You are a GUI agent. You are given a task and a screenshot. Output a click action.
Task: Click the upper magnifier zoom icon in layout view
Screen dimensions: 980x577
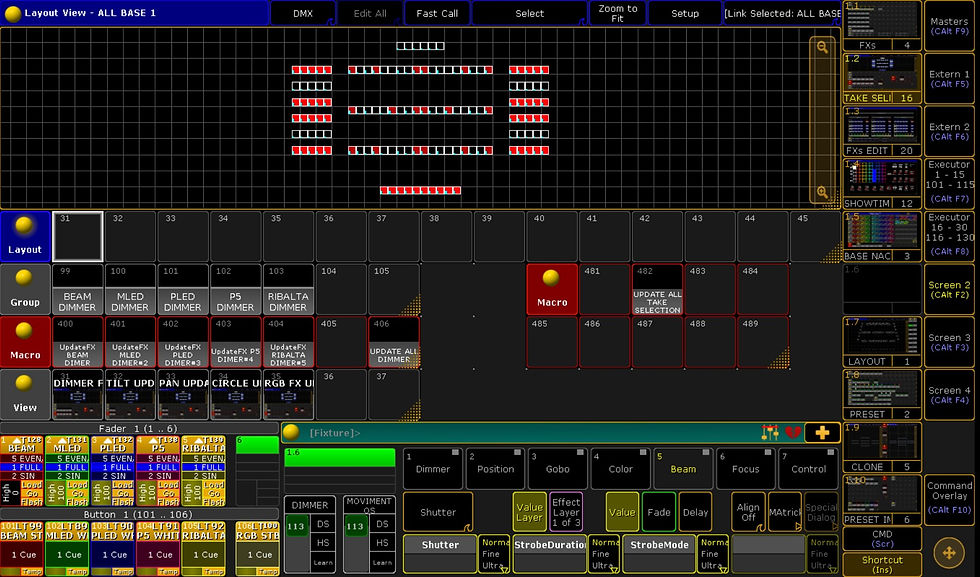[822, 47]
